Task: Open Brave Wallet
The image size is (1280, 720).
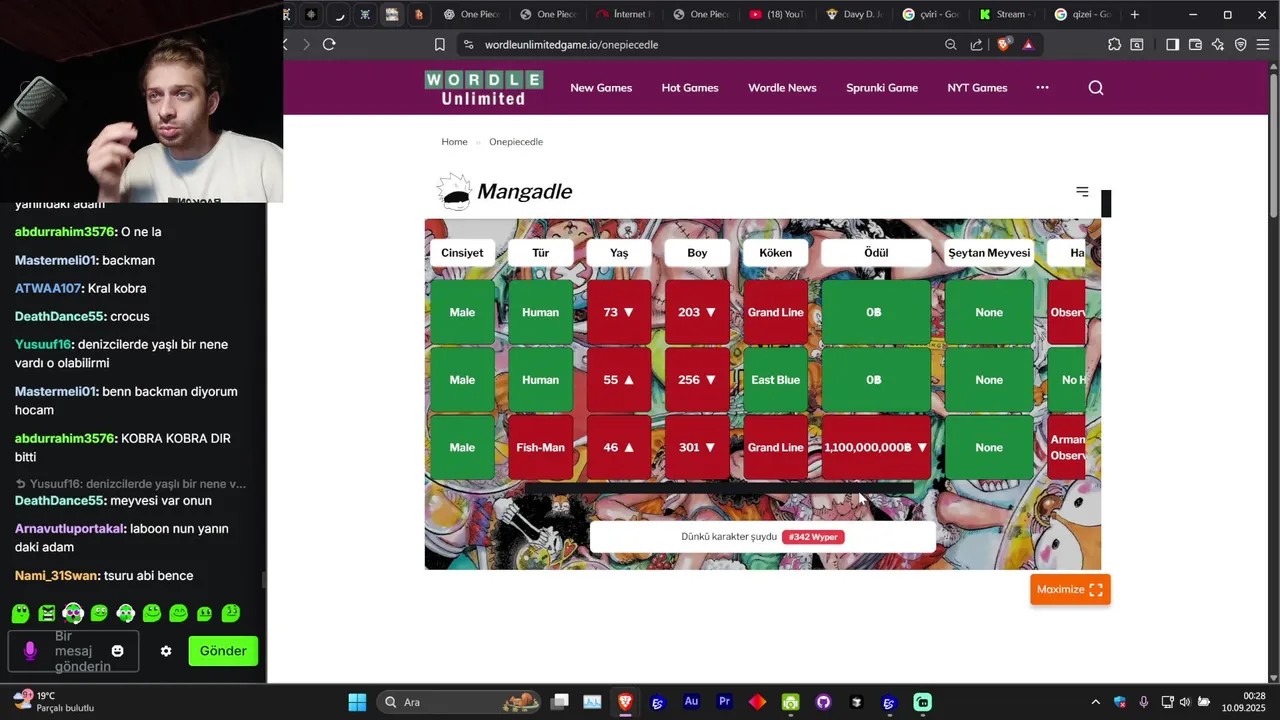Action: [x=1195, y=44]
